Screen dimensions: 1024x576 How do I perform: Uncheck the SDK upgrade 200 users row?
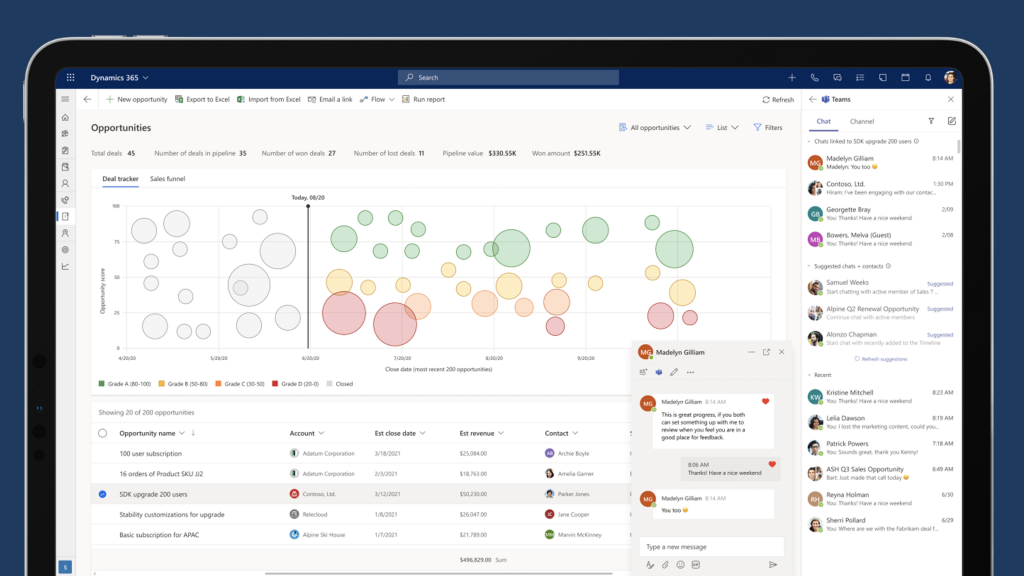tap(102, 494)
